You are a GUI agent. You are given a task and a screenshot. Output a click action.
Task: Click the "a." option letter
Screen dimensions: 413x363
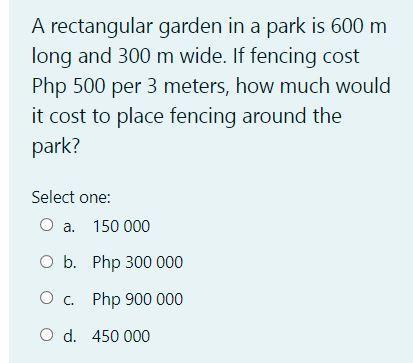[69, 227]
